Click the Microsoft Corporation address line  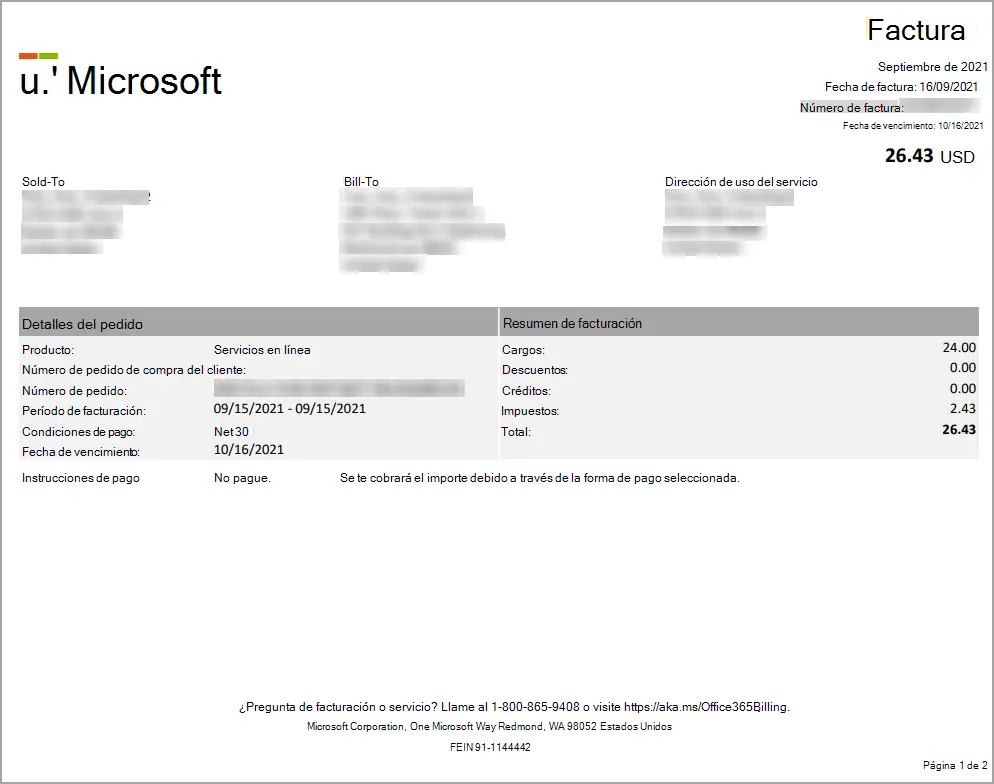pos(489,726)
